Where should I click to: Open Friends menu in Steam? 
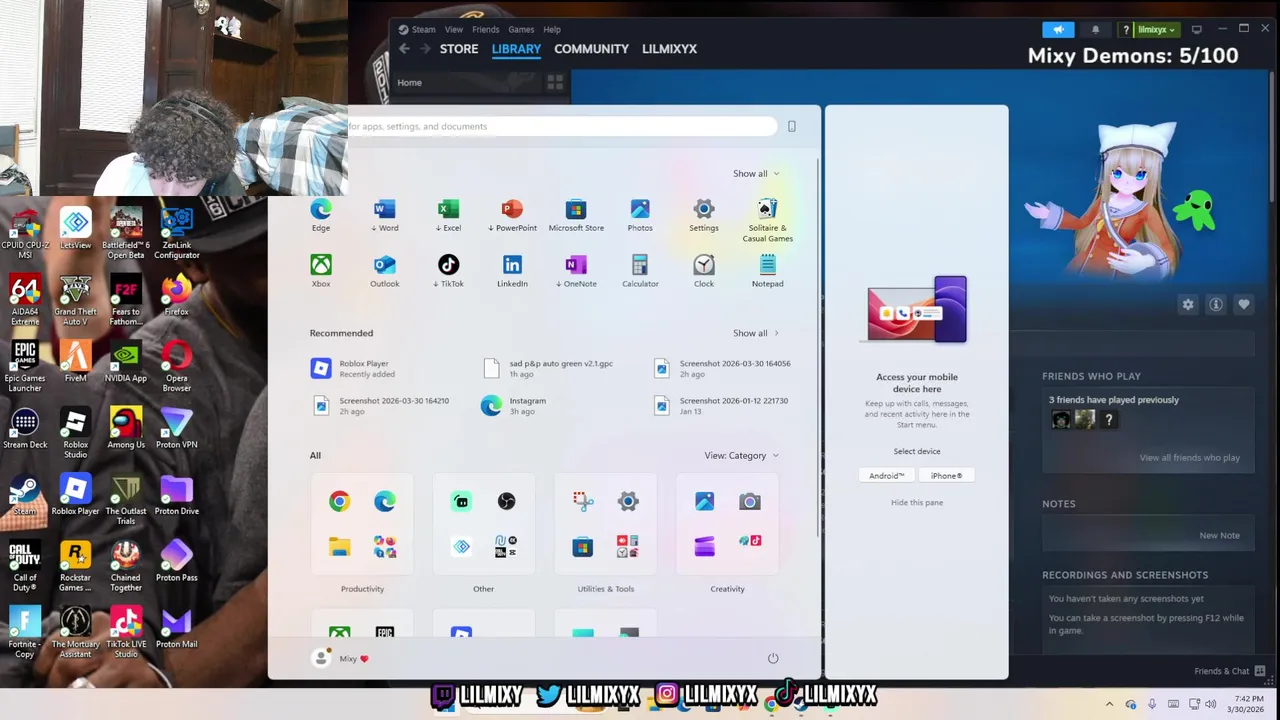pos(485,29)
